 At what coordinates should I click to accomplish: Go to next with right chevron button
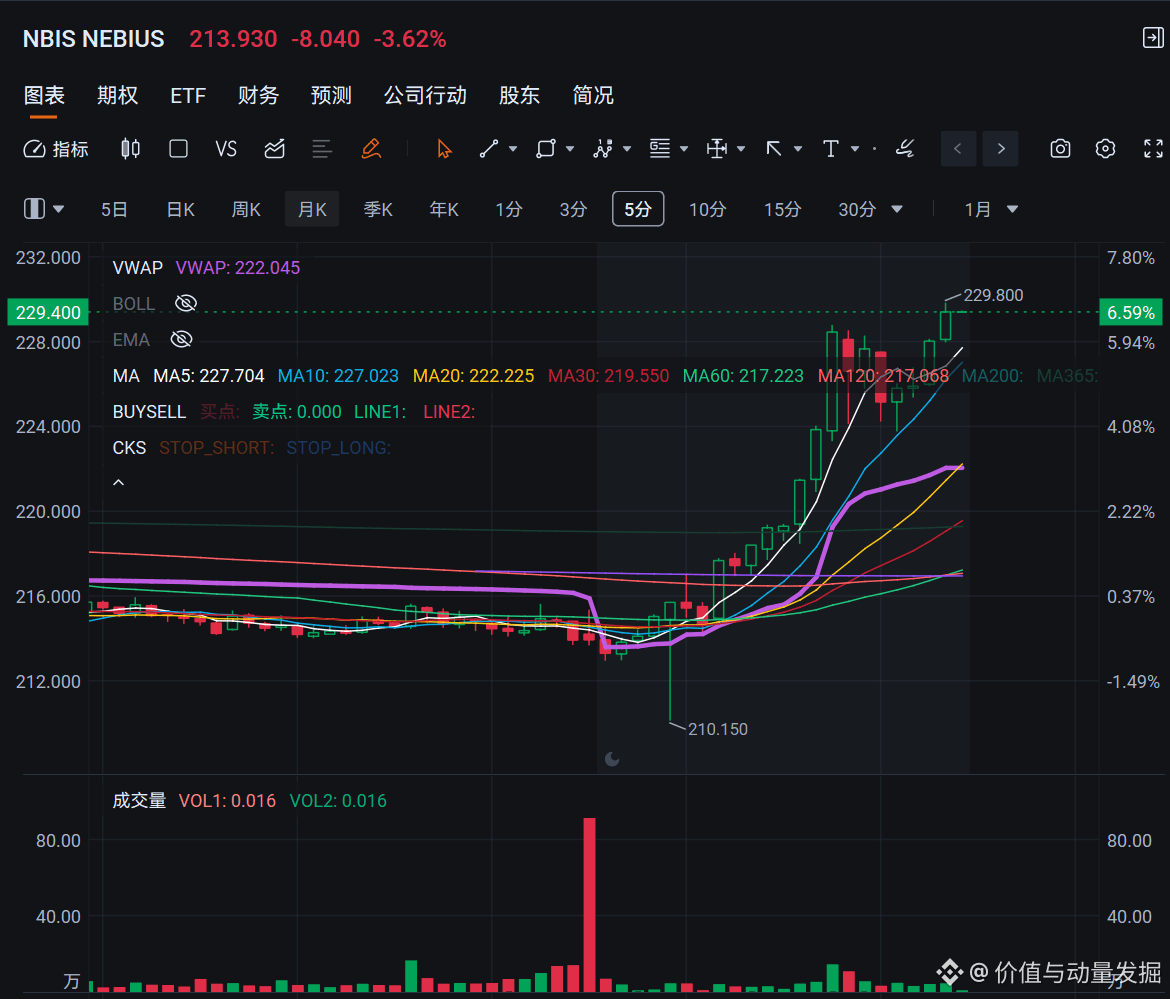[x=1001, y=149]
